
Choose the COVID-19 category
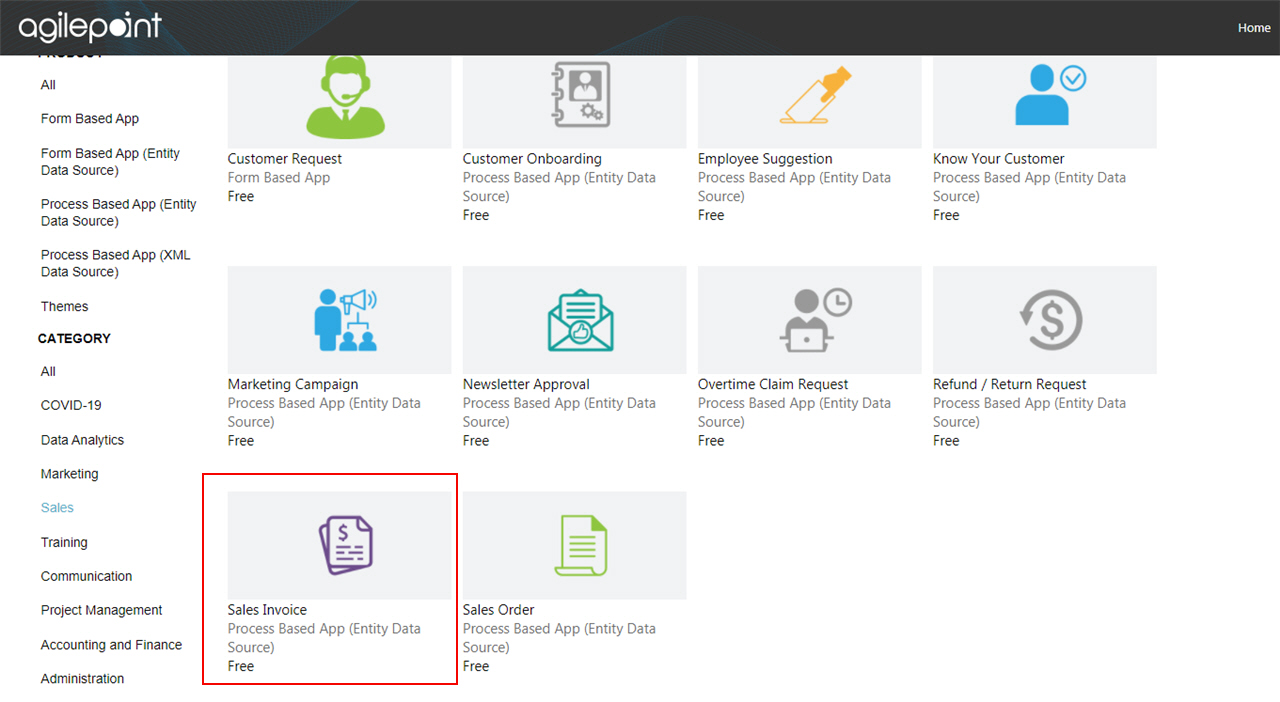71,406
